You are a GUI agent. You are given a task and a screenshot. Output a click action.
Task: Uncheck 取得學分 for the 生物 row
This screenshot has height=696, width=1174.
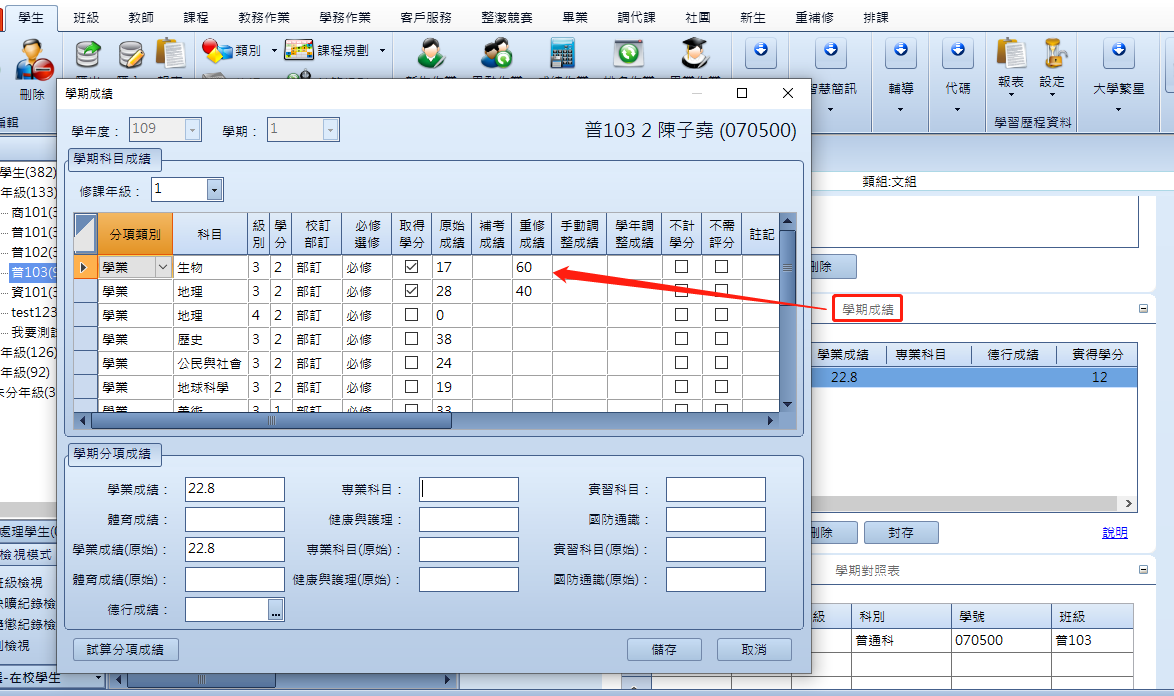coord(411,266)
